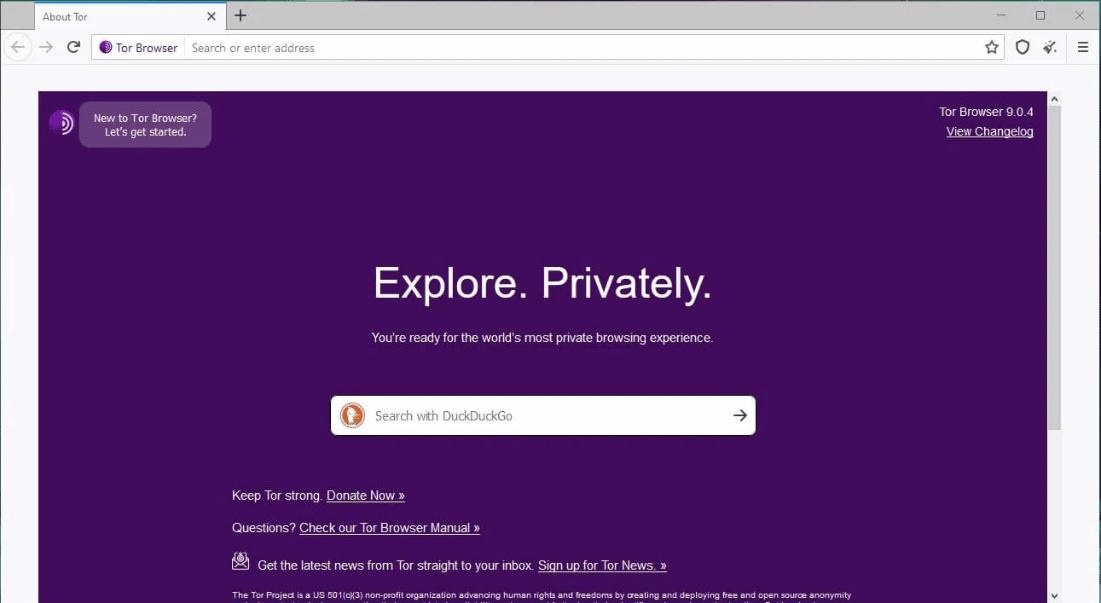Open the hamburger menu
The height and width of the screenshot is (603, 1101).
tap(1083, 47)
